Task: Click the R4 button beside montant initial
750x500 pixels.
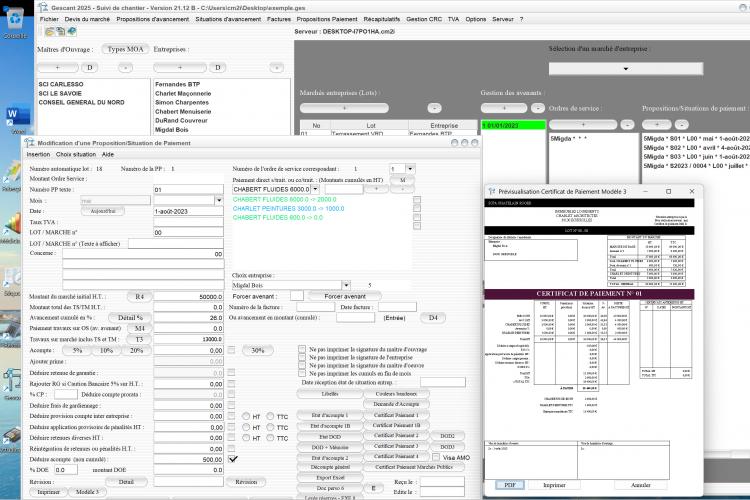Action: click(140, 297)
